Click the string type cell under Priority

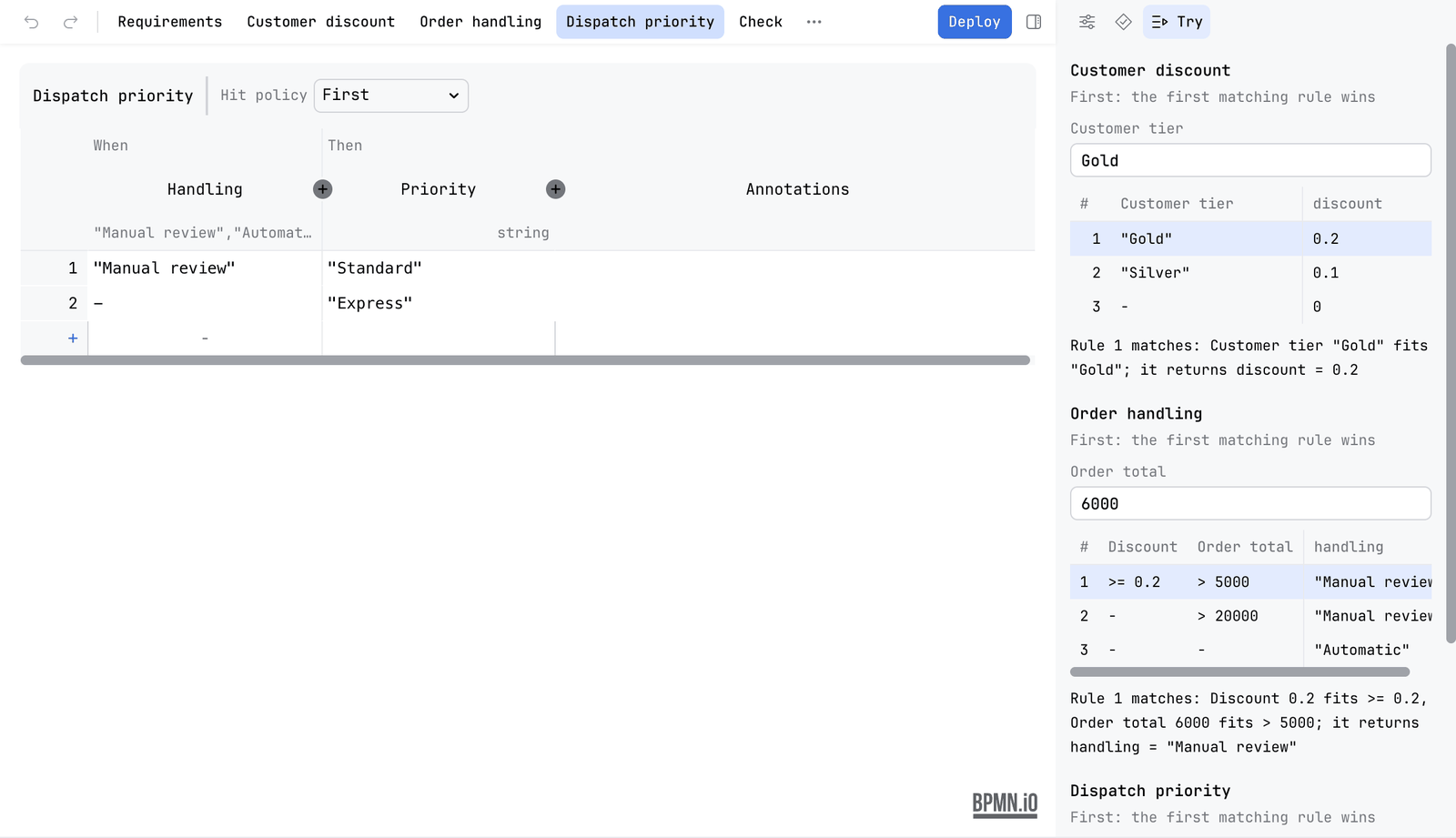pos(523,233)
